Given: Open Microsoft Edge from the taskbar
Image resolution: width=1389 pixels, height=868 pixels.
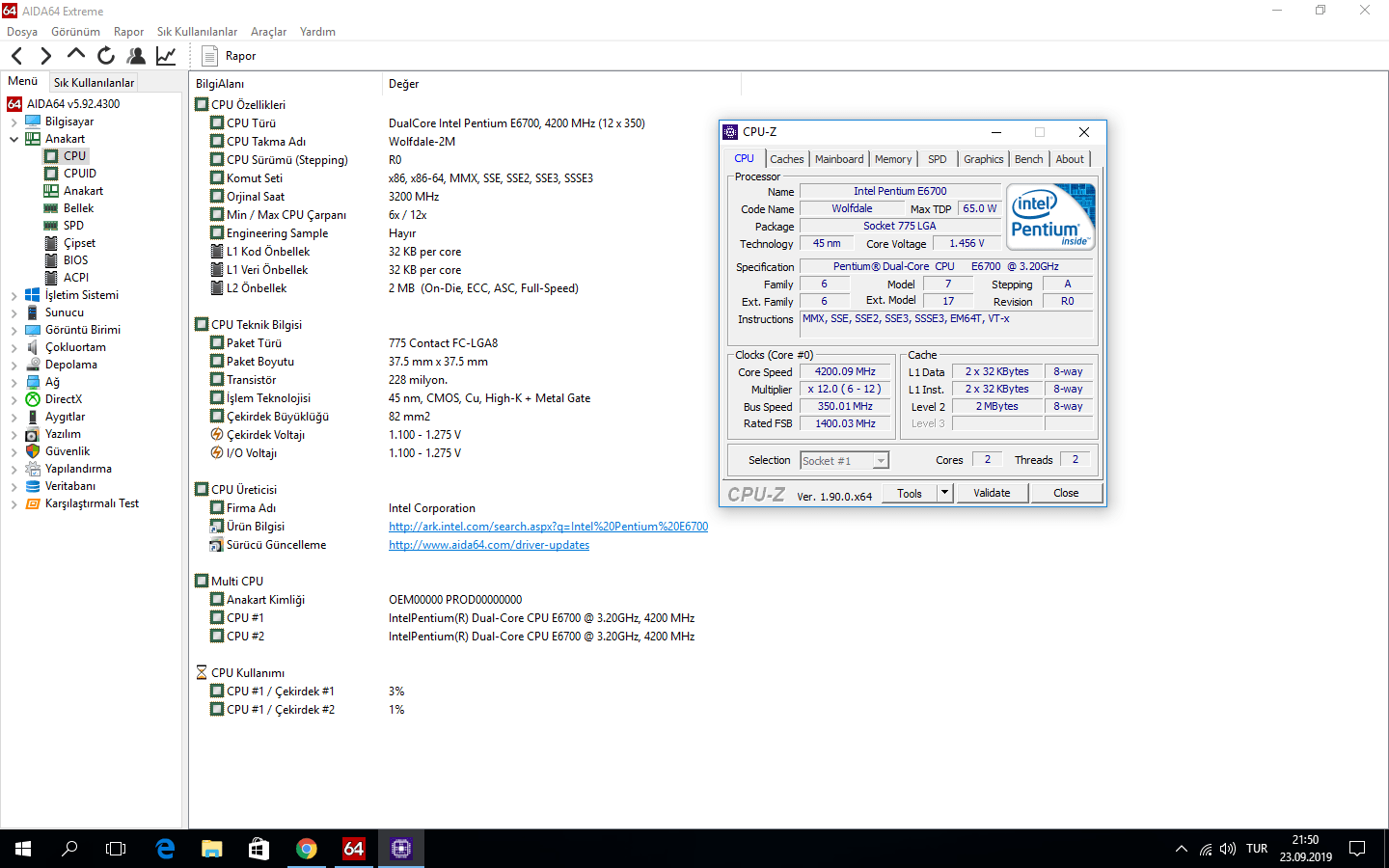Looking at the screenshot, I should pyautogui.click(x=165, y=849).
